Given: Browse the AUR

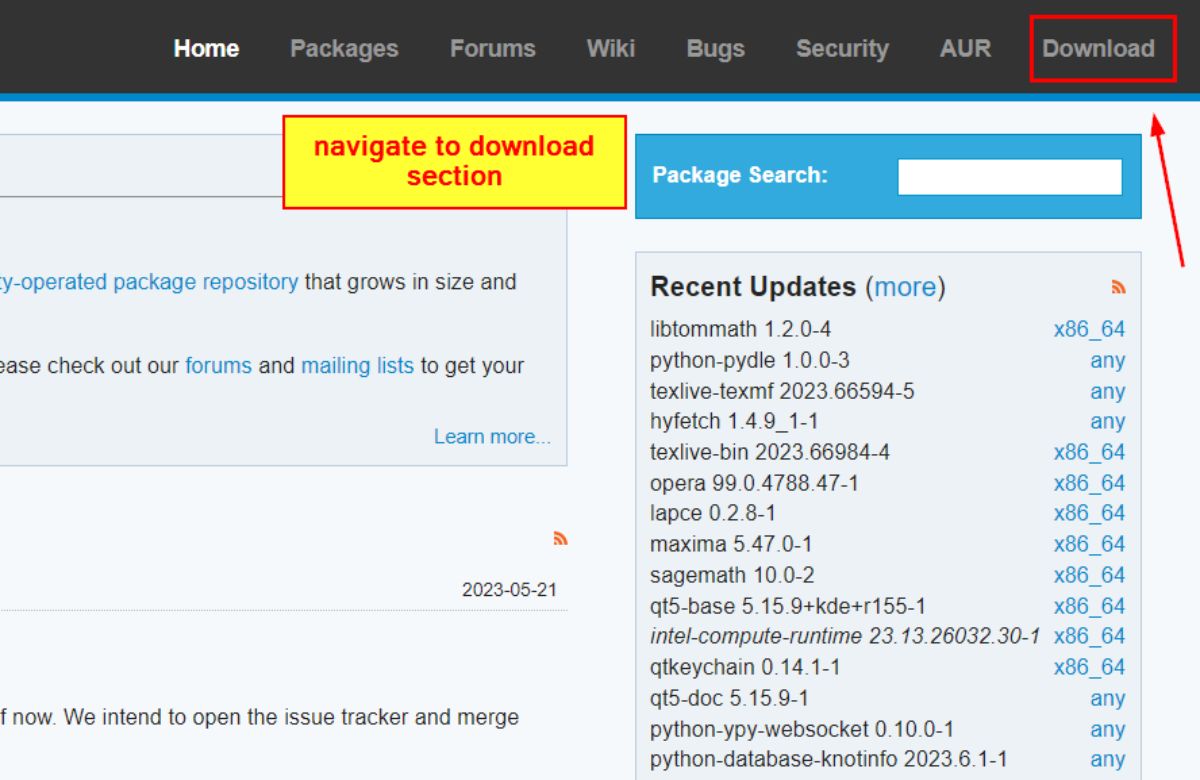Looking at the screenshot, I should [964, 47].
